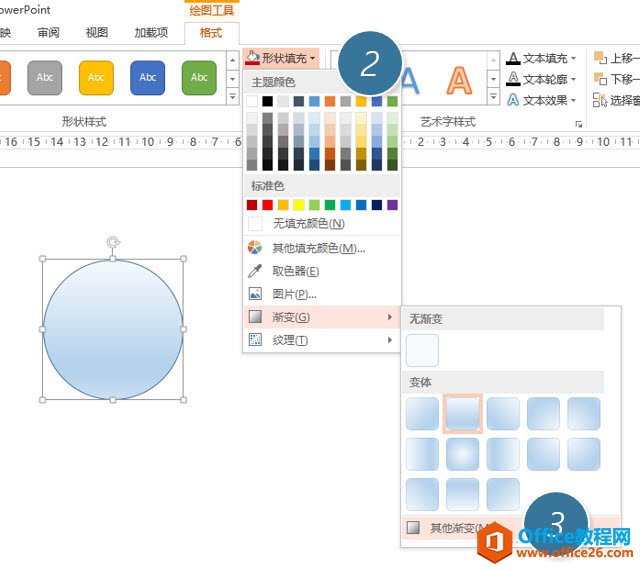Screen dimensions: 640x570
Task: Pick the dark red standard color
Action: (252, 205)
